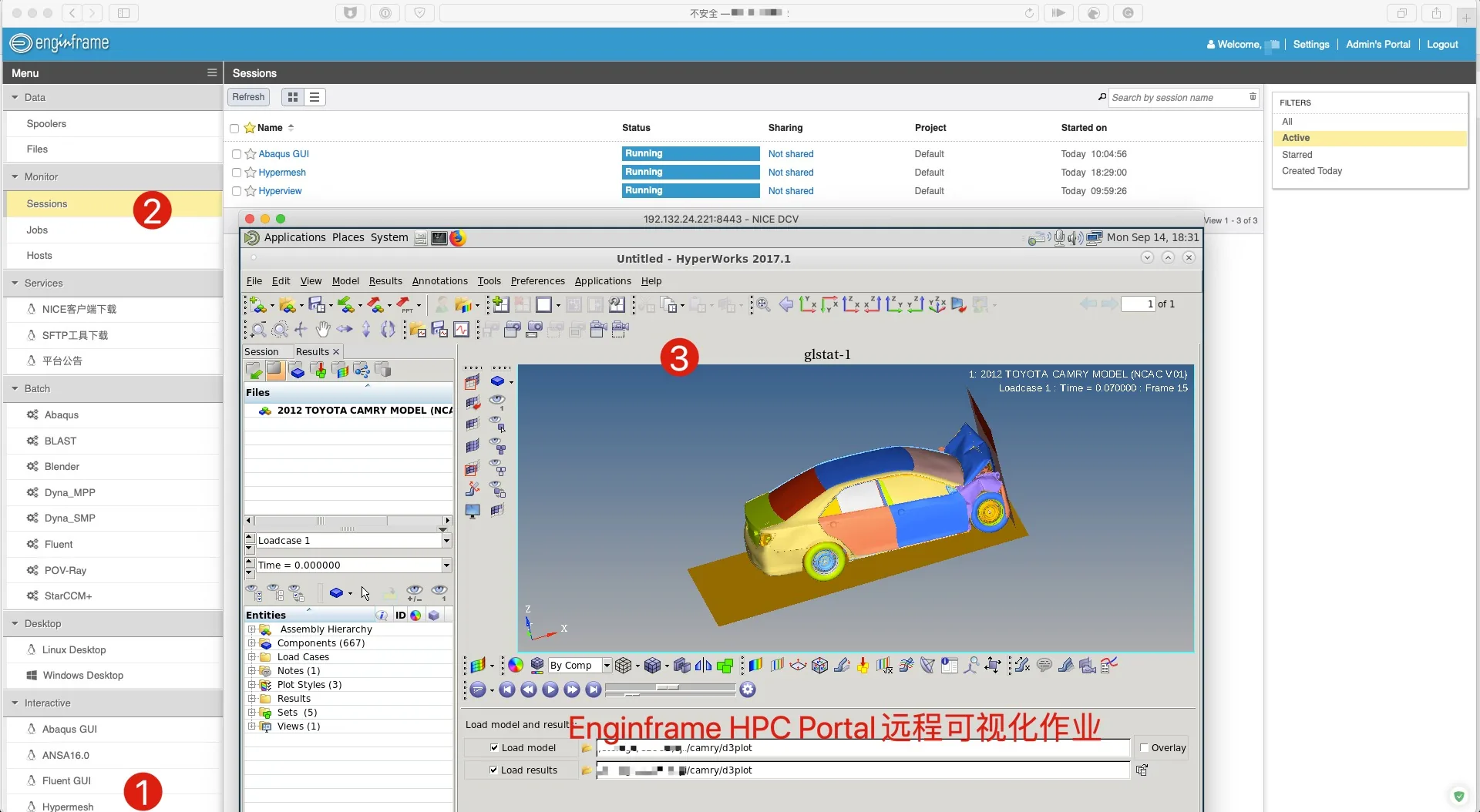The image size is (1480, 812).
Task: Expand the Components (667) tree node
Action: point(251,643)
